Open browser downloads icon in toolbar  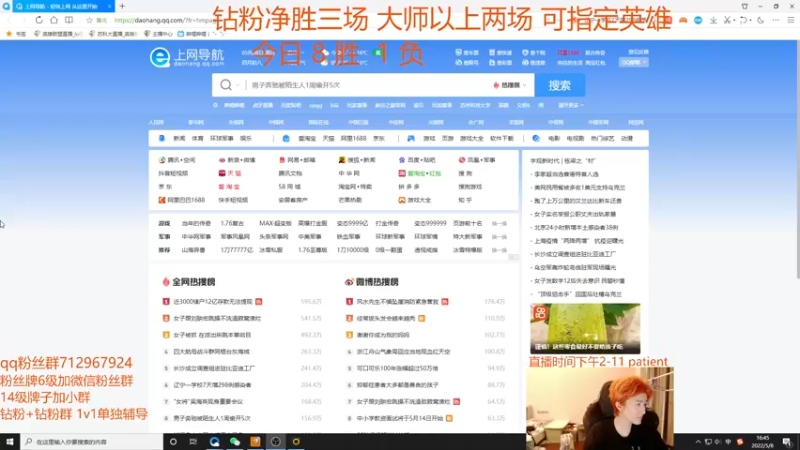(713, 20)
